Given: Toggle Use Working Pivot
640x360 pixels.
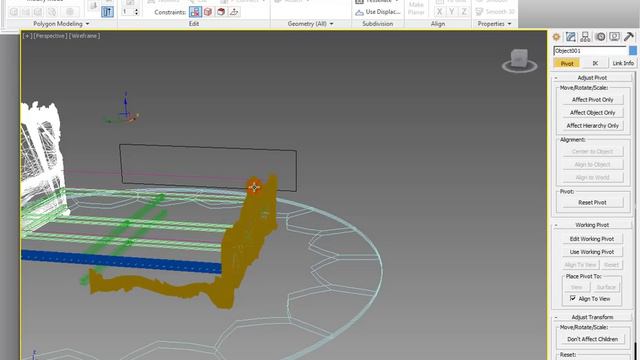Looking at the screenshot, I should click(592, 252).
